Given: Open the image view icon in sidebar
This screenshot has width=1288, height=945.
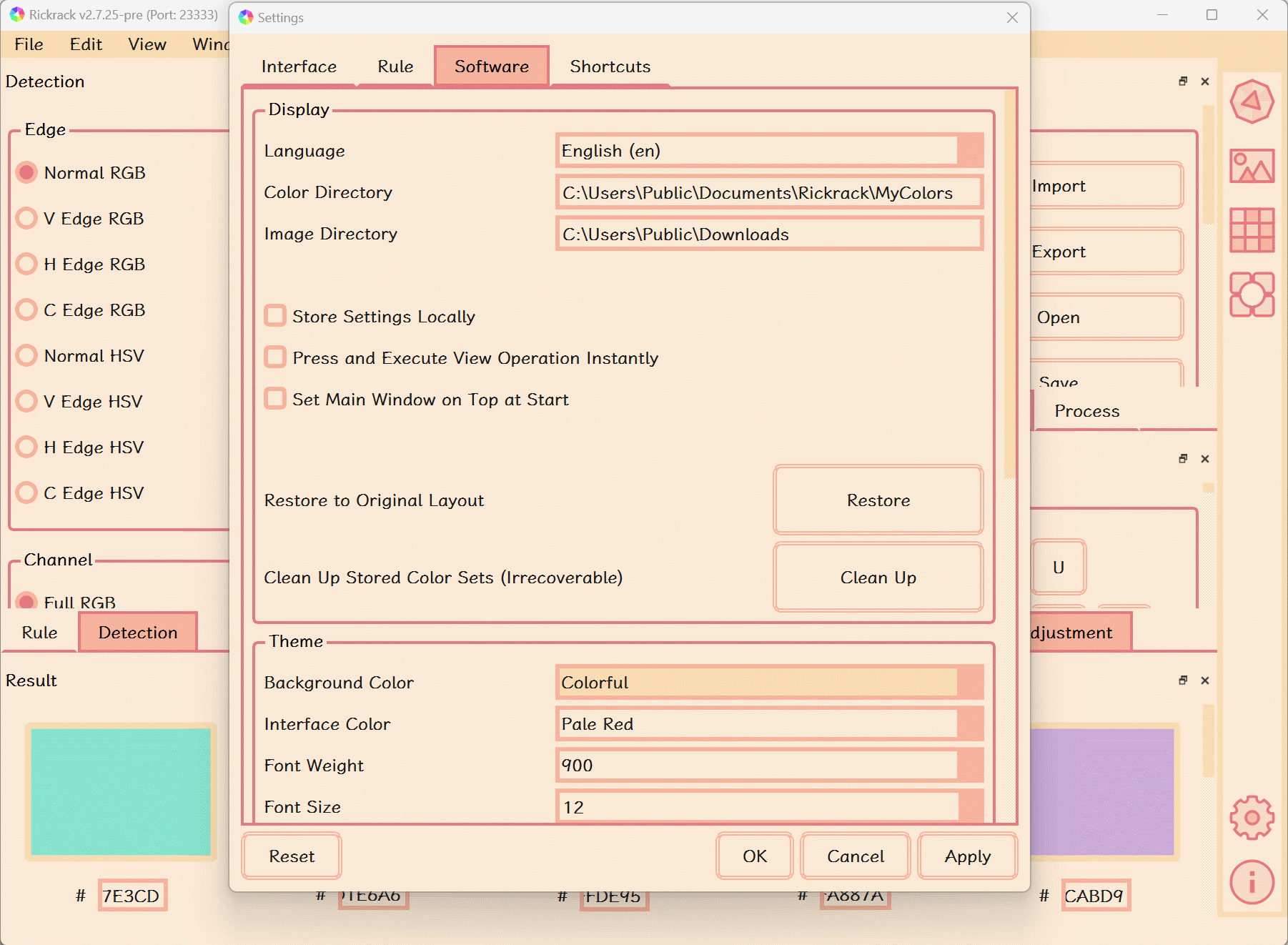Looking at the screenshot, I should tap(1252, 166).
